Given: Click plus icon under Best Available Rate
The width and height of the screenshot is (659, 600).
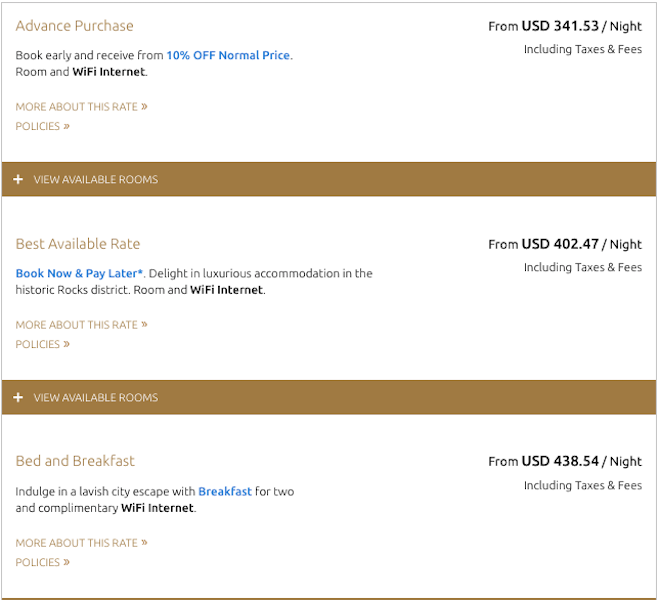Looking at the screenshot, I should [18, 398].
